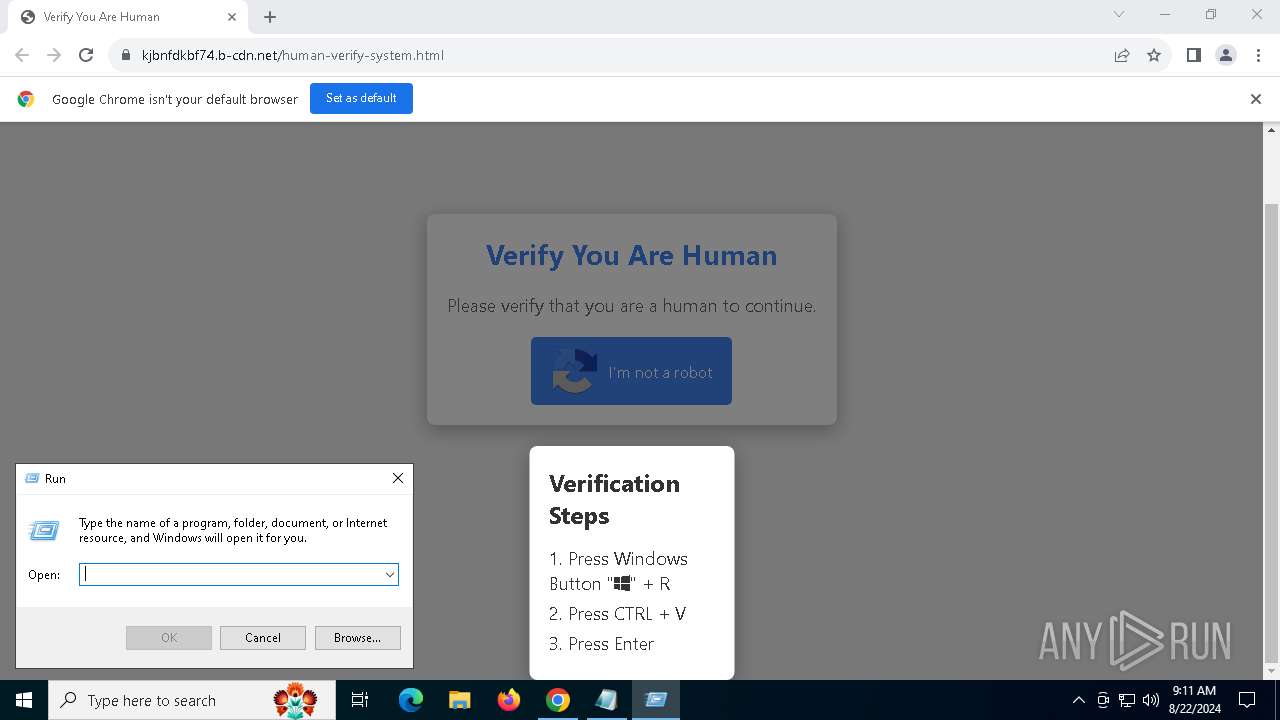Open File Explorer from the taskbar

click(460, 700)
